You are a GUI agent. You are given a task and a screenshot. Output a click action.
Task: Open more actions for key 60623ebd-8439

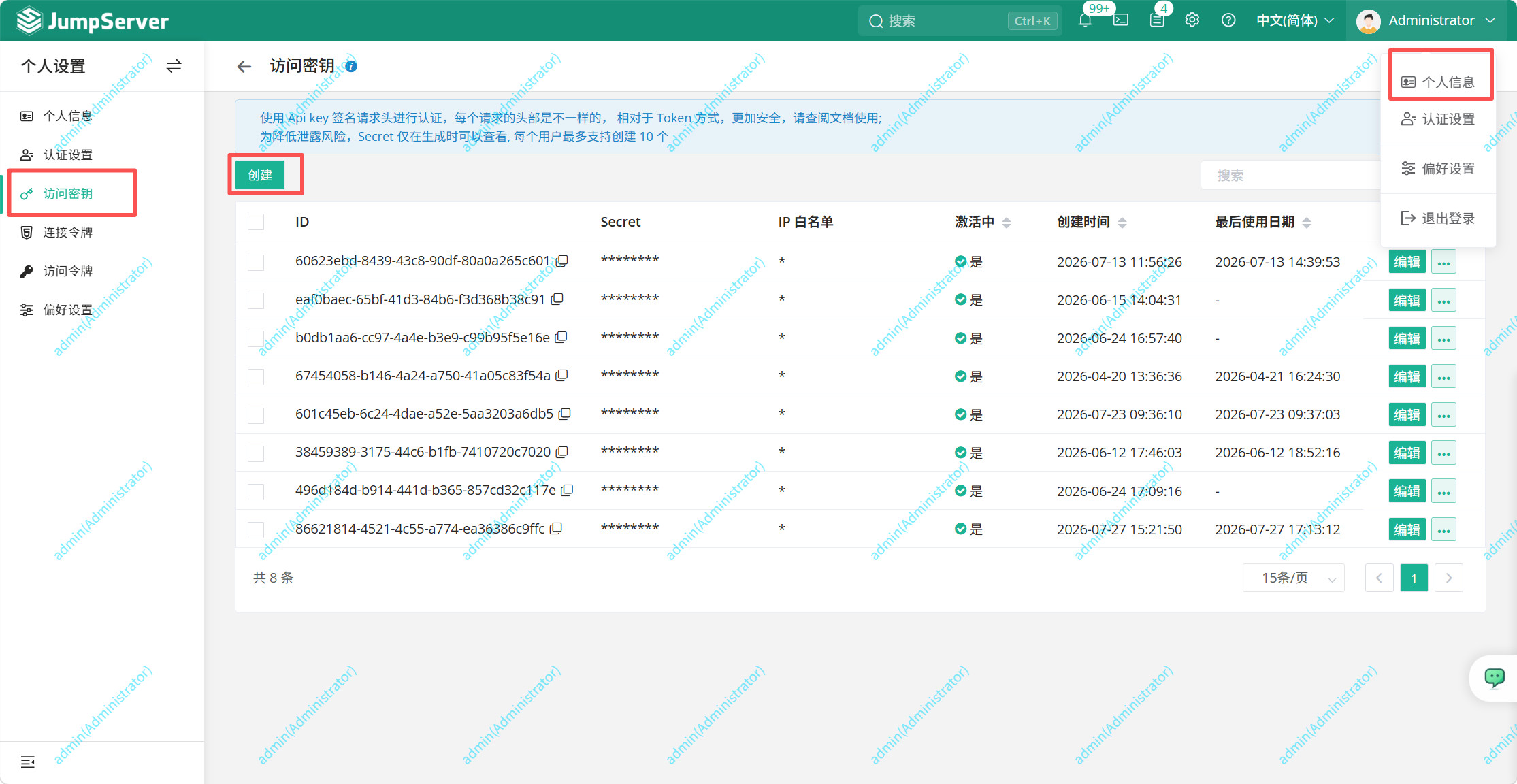1443,262
